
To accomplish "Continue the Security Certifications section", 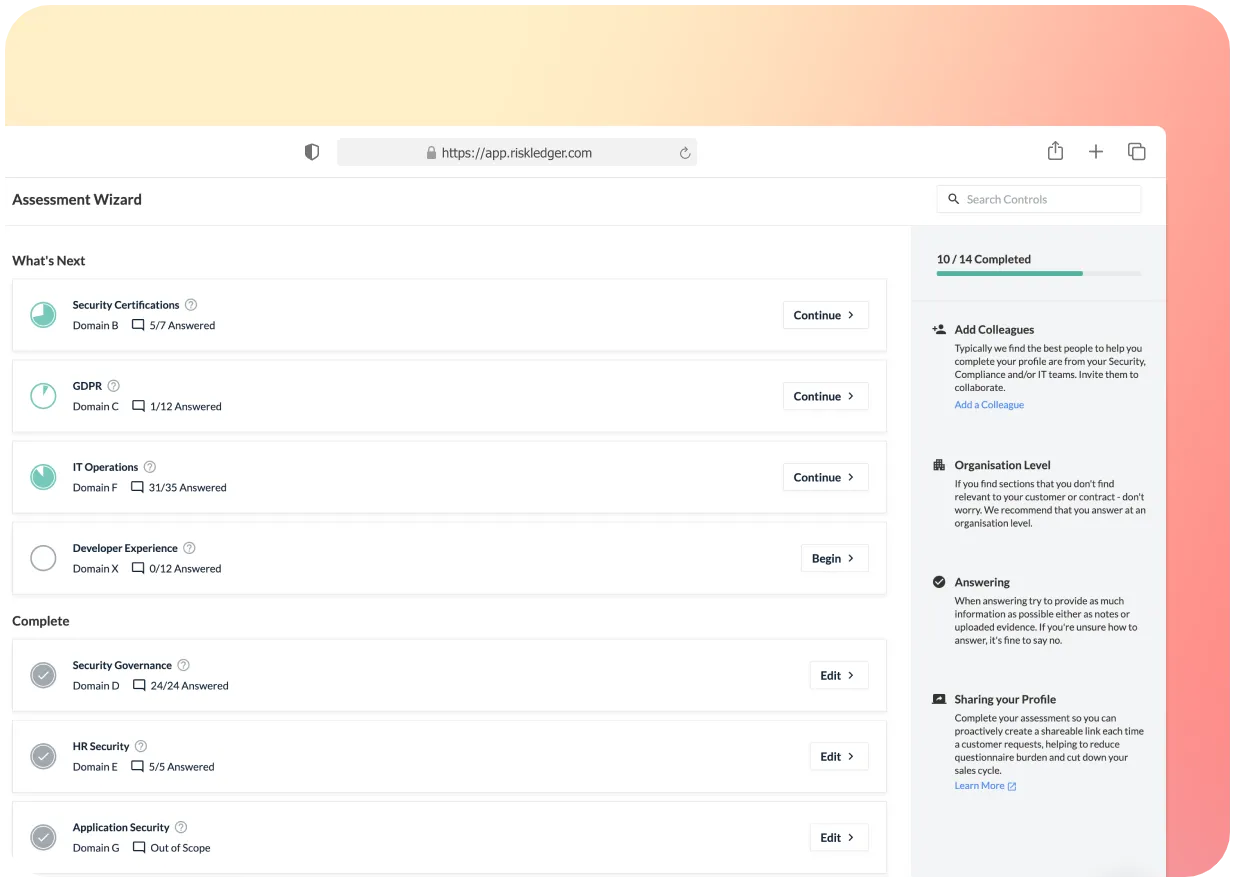I will 825,315.
